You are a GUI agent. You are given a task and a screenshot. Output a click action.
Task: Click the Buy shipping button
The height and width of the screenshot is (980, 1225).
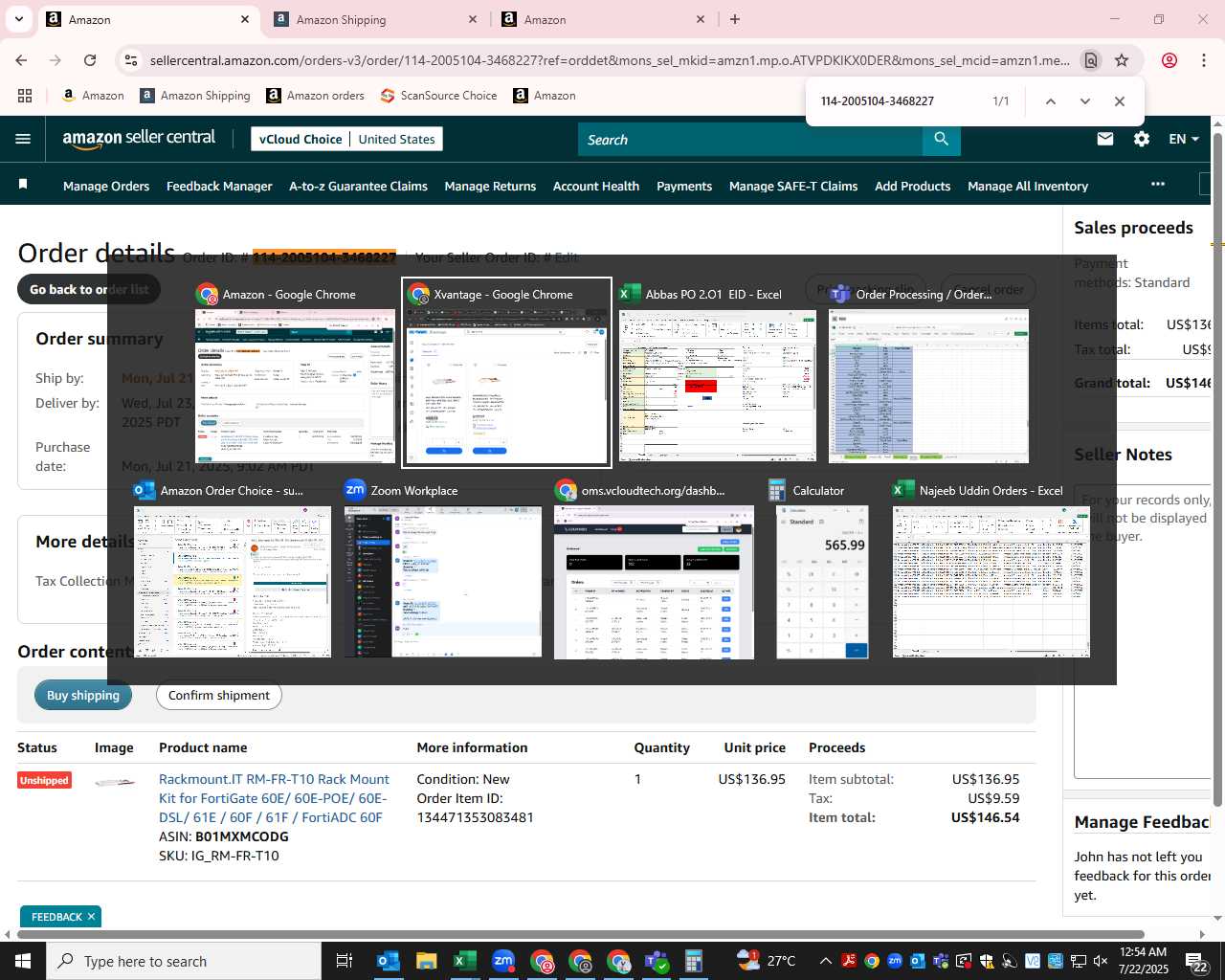tap(83, 696)
